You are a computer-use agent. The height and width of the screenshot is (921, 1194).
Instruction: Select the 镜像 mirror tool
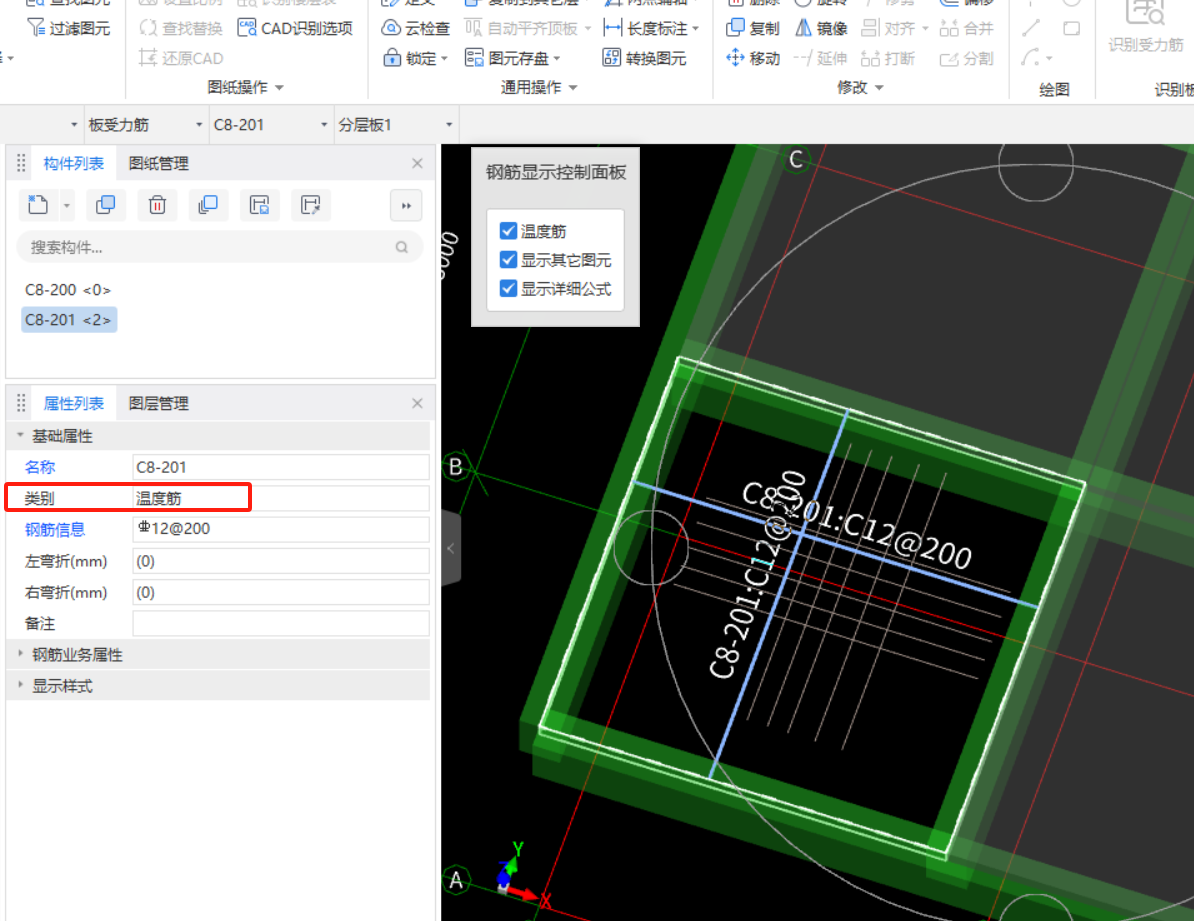[821, 28]
